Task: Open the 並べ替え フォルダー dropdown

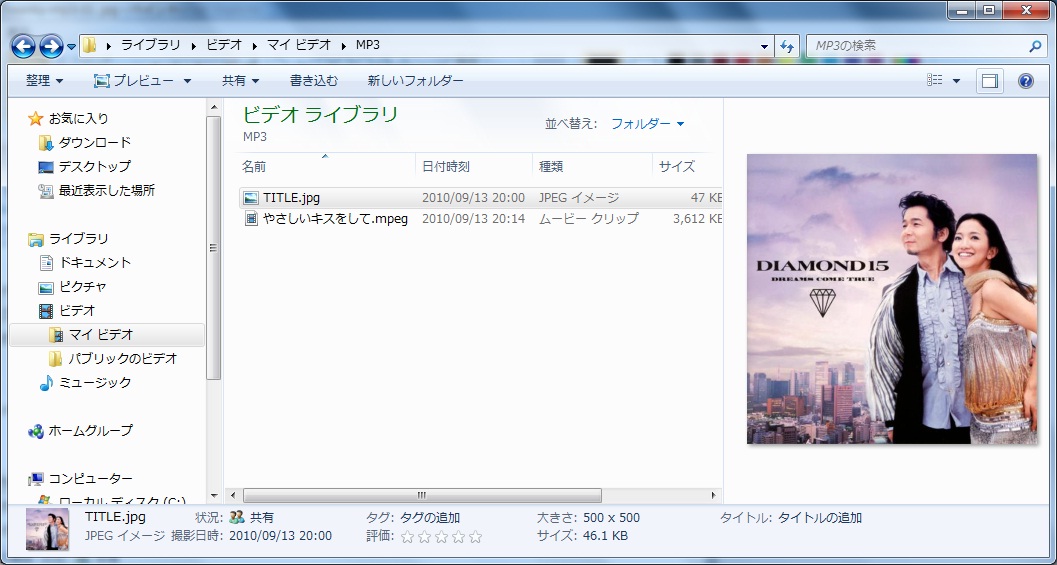Action: pyautogui.click(x=647, y=123)
